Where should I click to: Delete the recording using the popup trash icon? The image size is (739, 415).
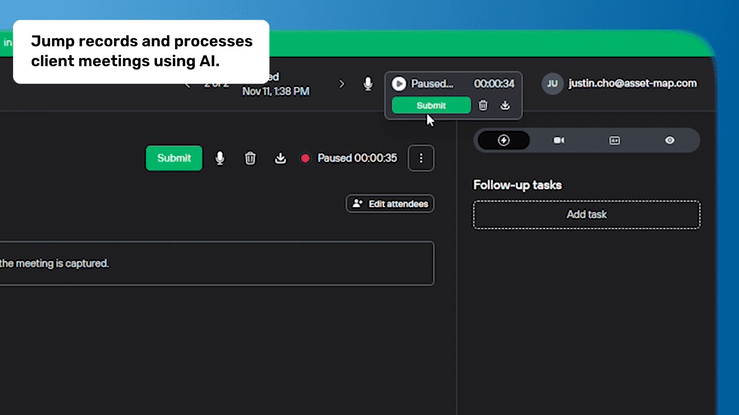[x=483, y=105]
